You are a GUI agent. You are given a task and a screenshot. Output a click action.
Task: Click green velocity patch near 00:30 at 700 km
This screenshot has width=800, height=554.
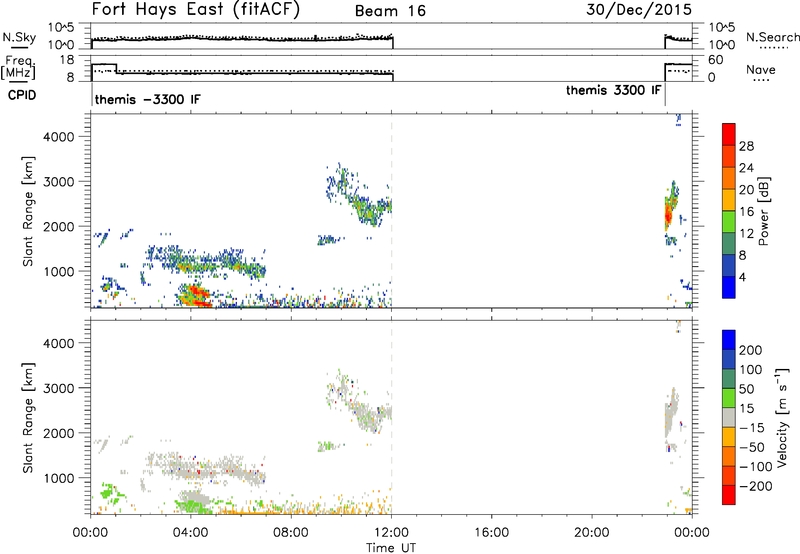(x=109, y=492)
